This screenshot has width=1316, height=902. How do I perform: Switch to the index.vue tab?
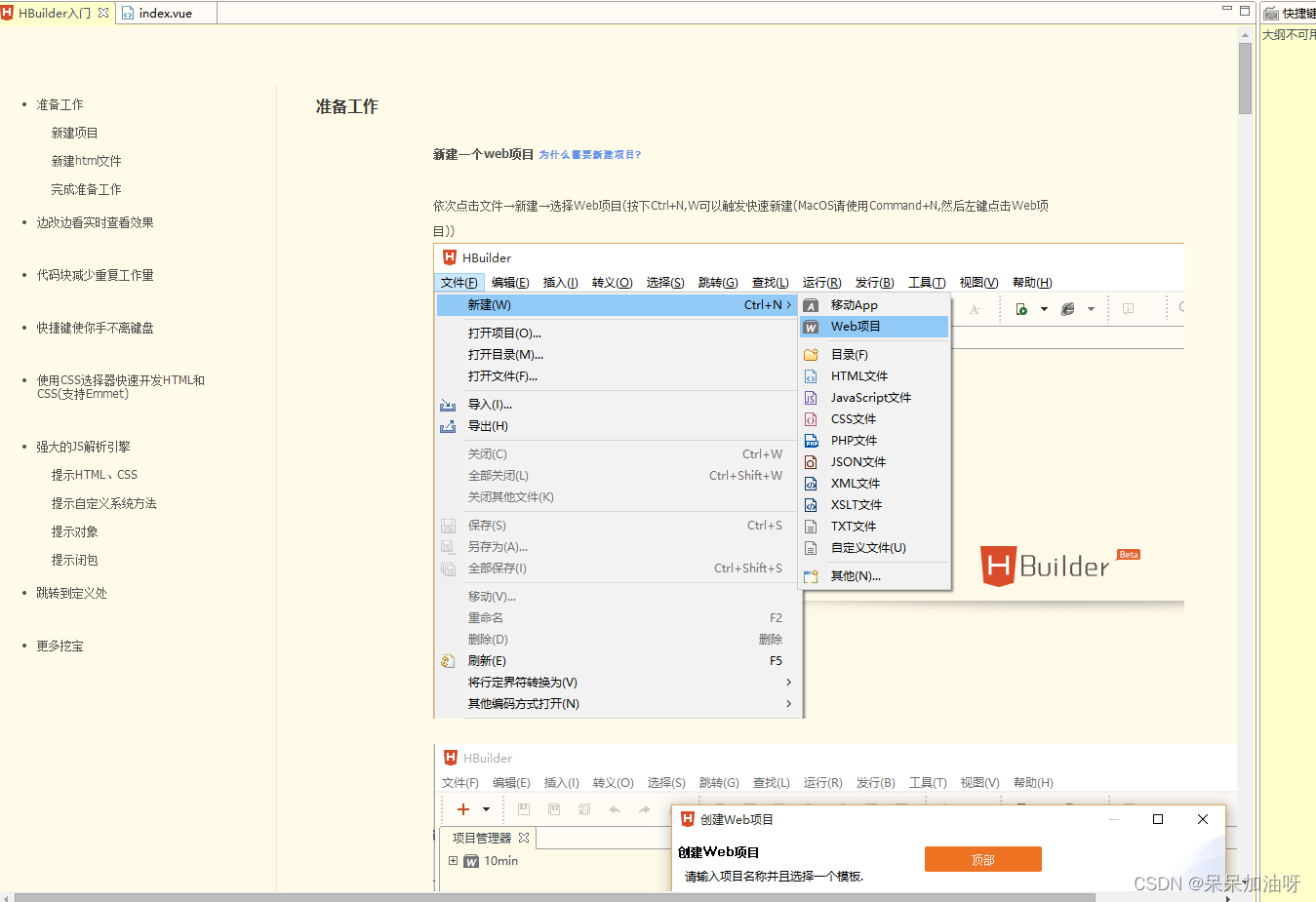(x=166, y=13)
